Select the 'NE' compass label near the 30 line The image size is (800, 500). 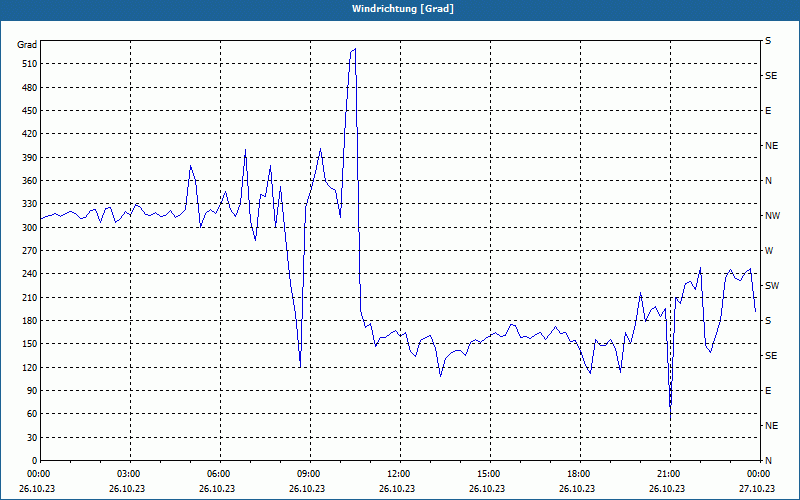771,426
